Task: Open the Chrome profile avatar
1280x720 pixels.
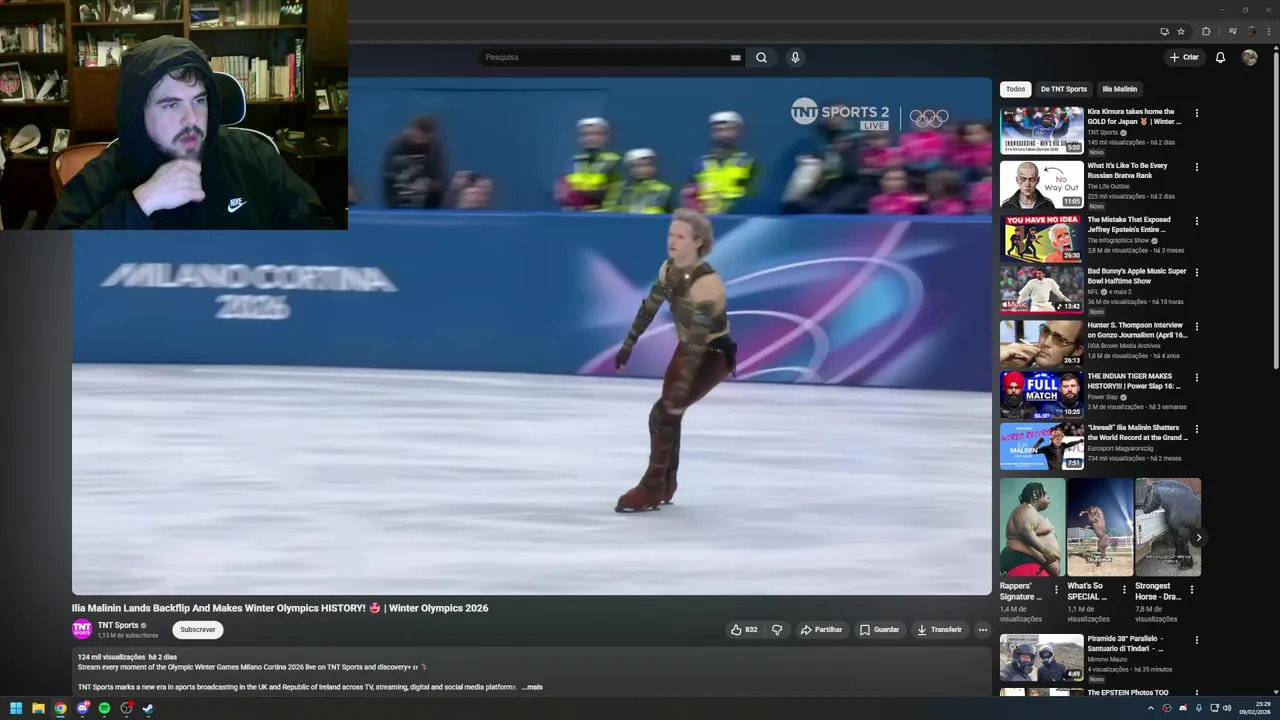Action: (1250, 31)
